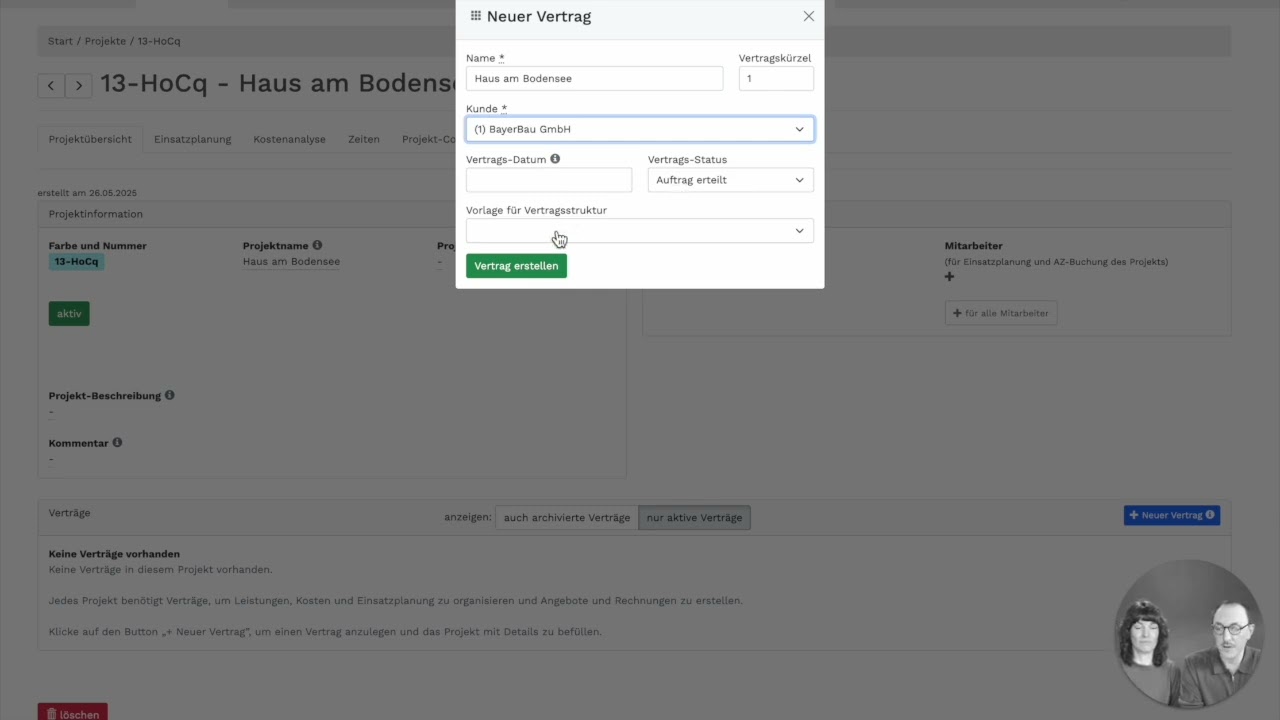Toggle the aktiv status button
The image size is (1280, 720).
[x=69, y=314]
